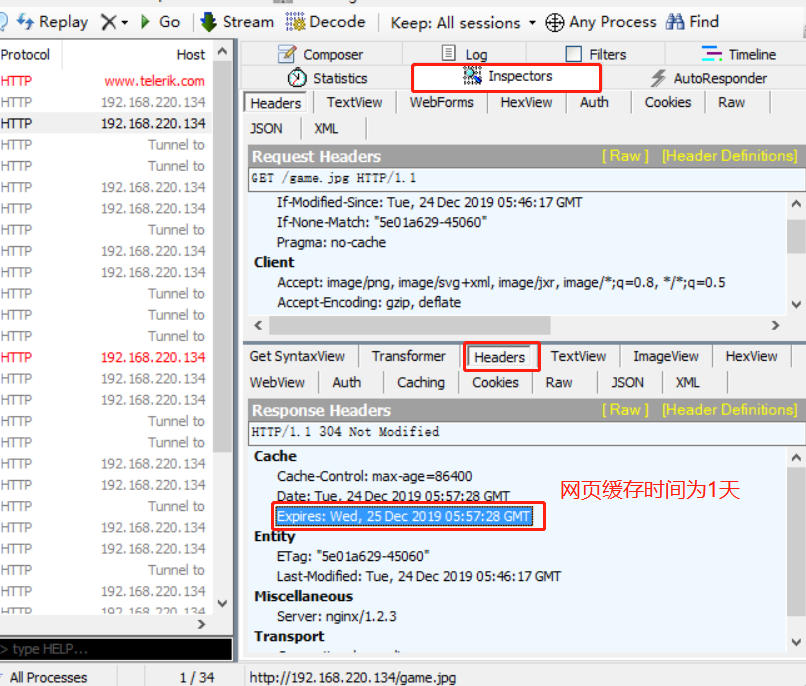Image resolution: width=806 pixels, height=686 pixels.
Task: Select the Accept-Encoding: gzip, deflate line
Action: (369, 302)
